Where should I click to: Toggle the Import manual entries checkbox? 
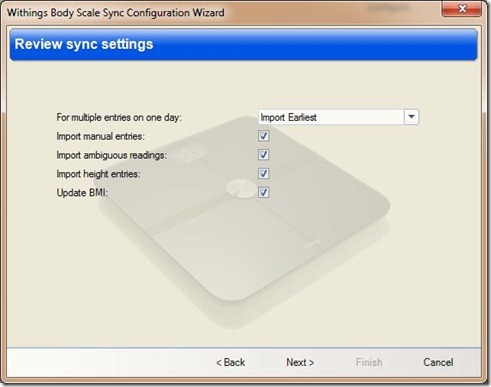[x=263, y=136]
